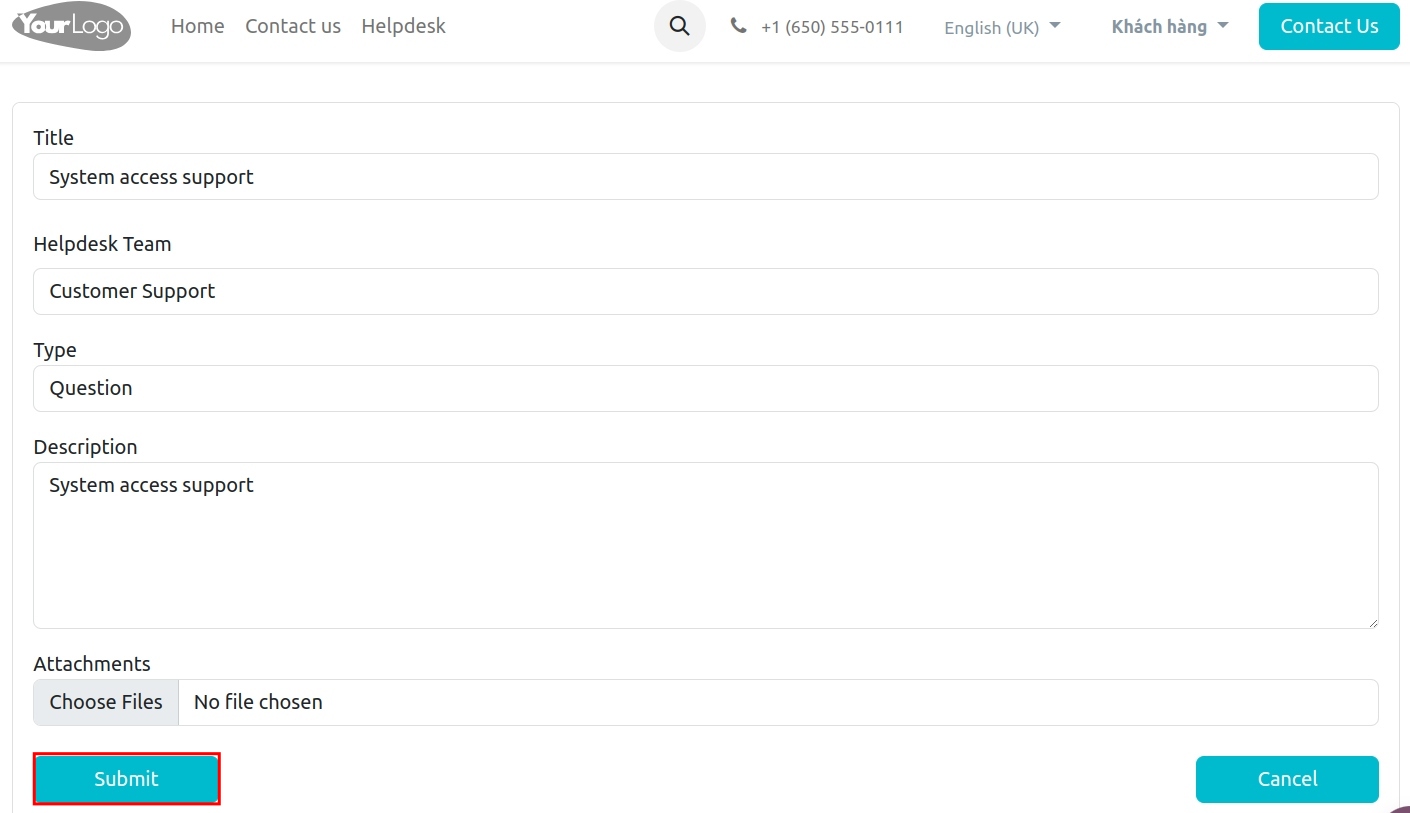This screenshot has width=1410, height=813.
Task: Click the Choose Files button
Action: (106, 702)
